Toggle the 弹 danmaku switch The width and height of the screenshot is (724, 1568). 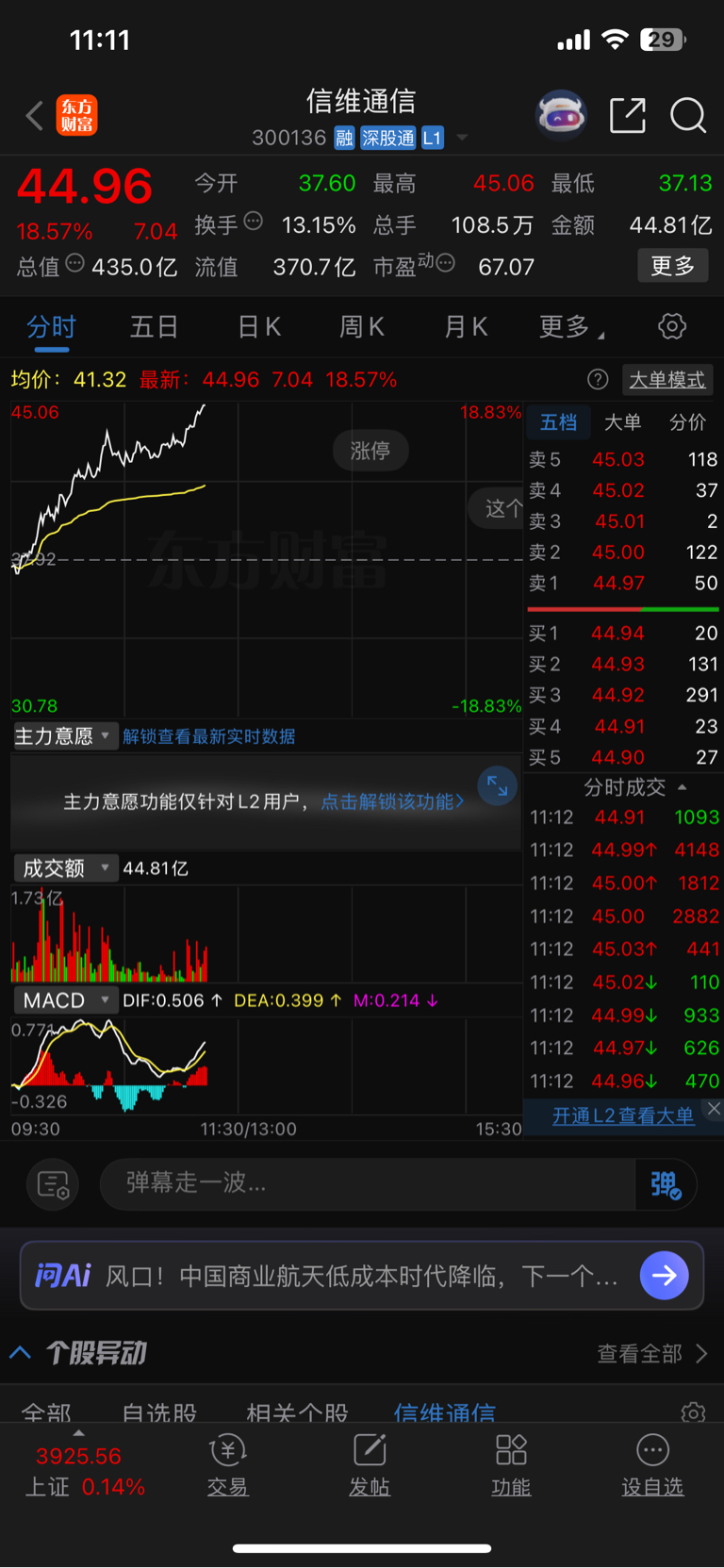pyautogui.click(x=666, y=1184)
